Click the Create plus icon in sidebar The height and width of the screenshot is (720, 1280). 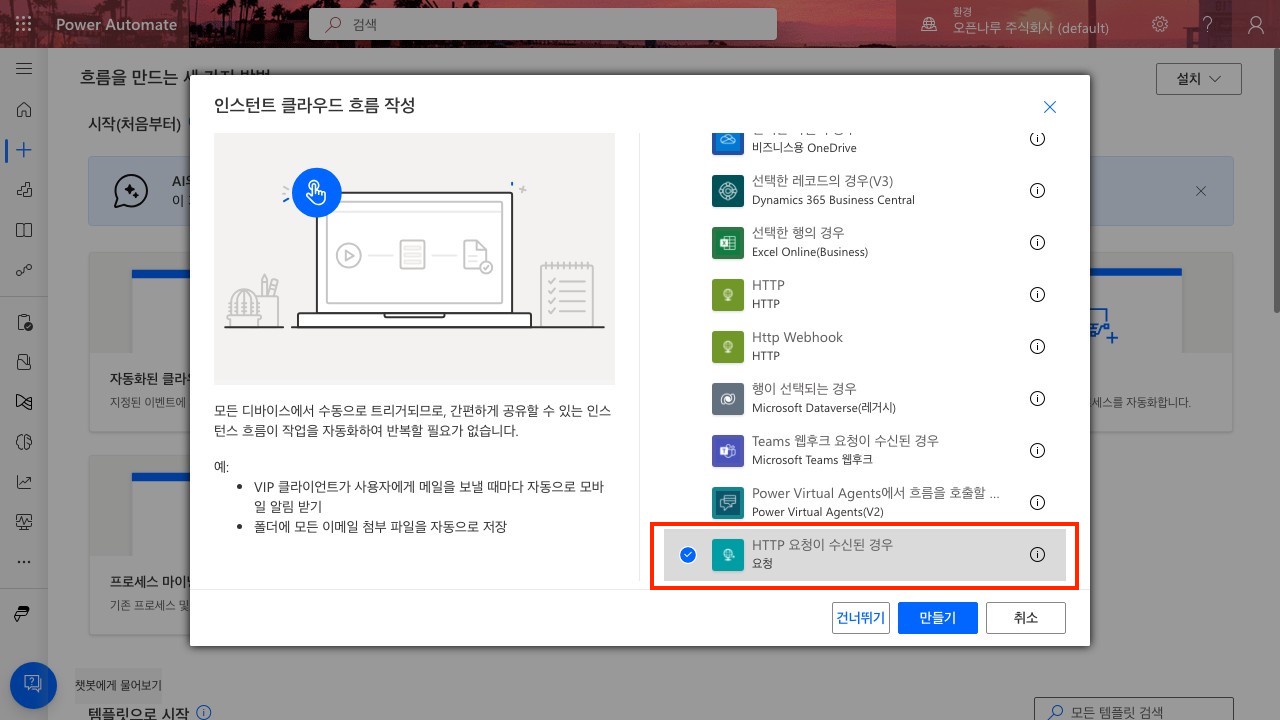pyautogui.click(x=24, y=150)
